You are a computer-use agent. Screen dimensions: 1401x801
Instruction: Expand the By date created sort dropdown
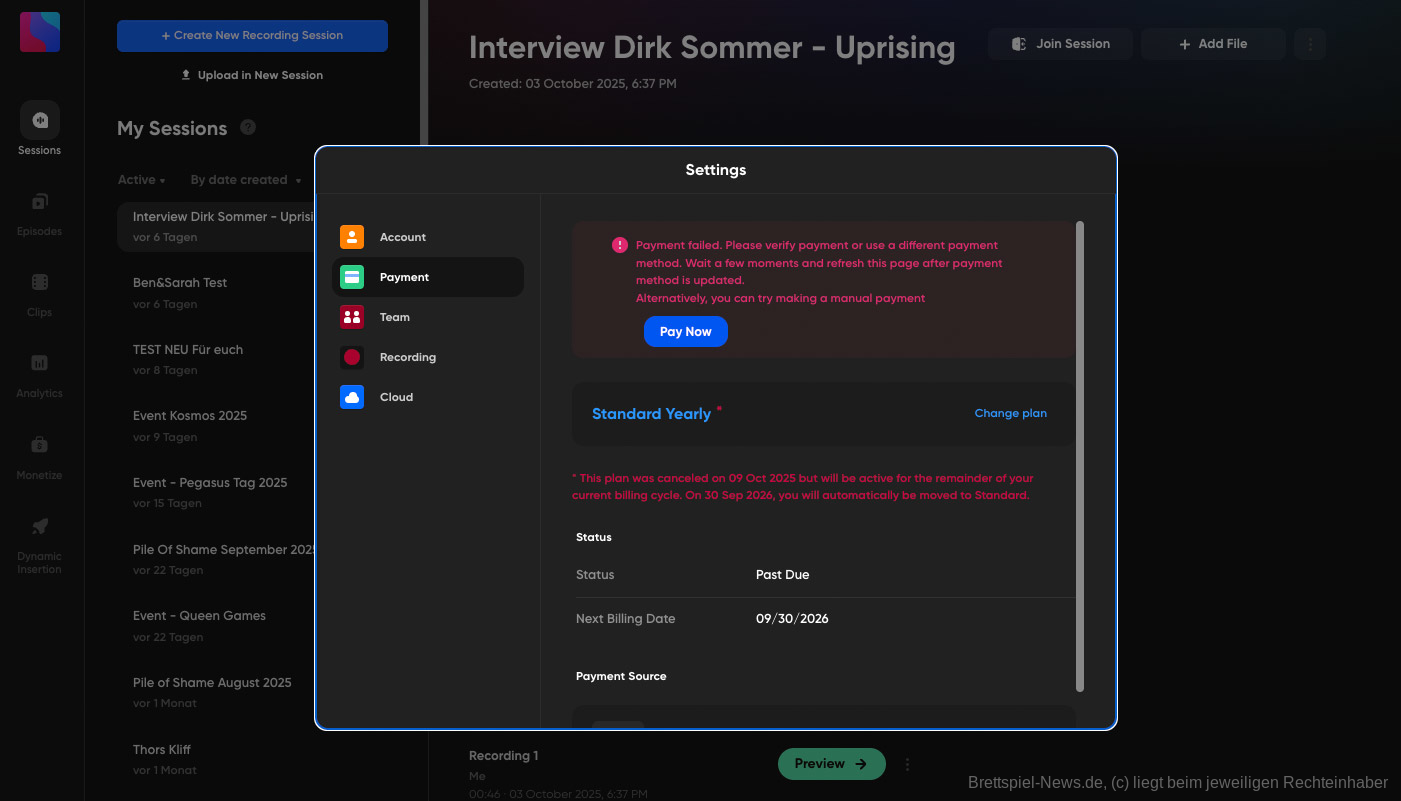tap(245, 179)
